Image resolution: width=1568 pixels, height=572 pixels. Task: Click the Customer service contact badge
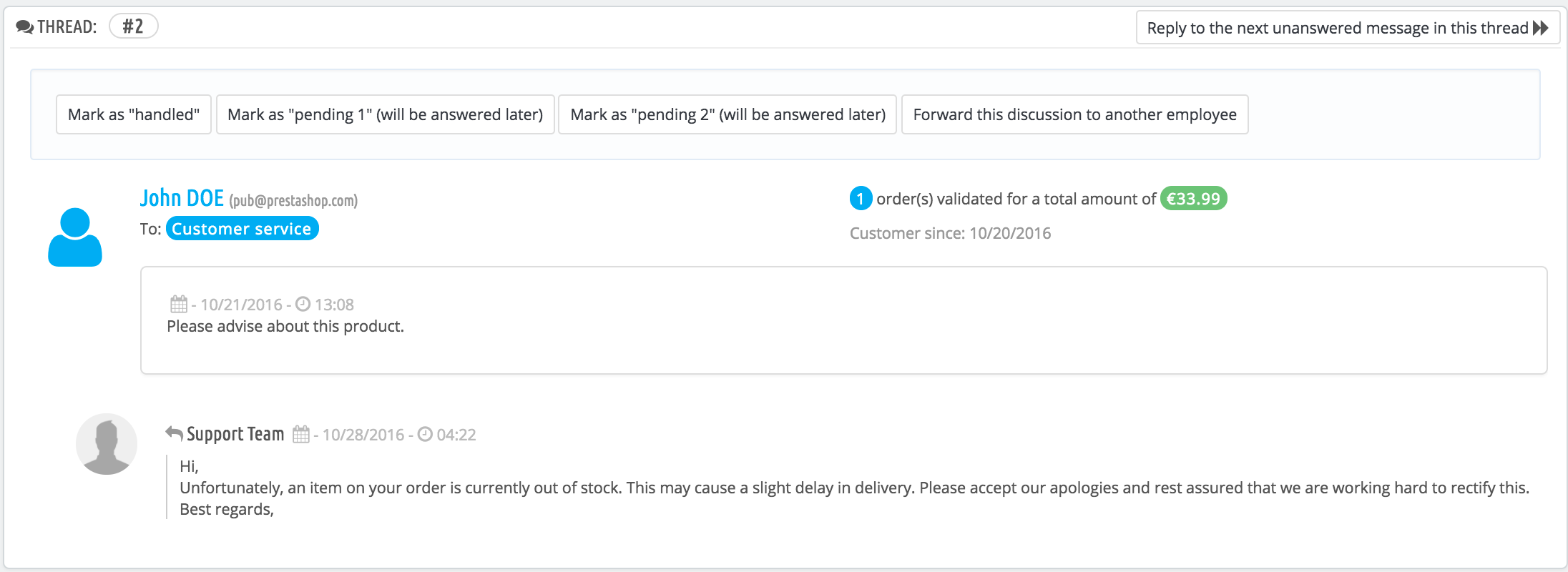tap(242, 229)
